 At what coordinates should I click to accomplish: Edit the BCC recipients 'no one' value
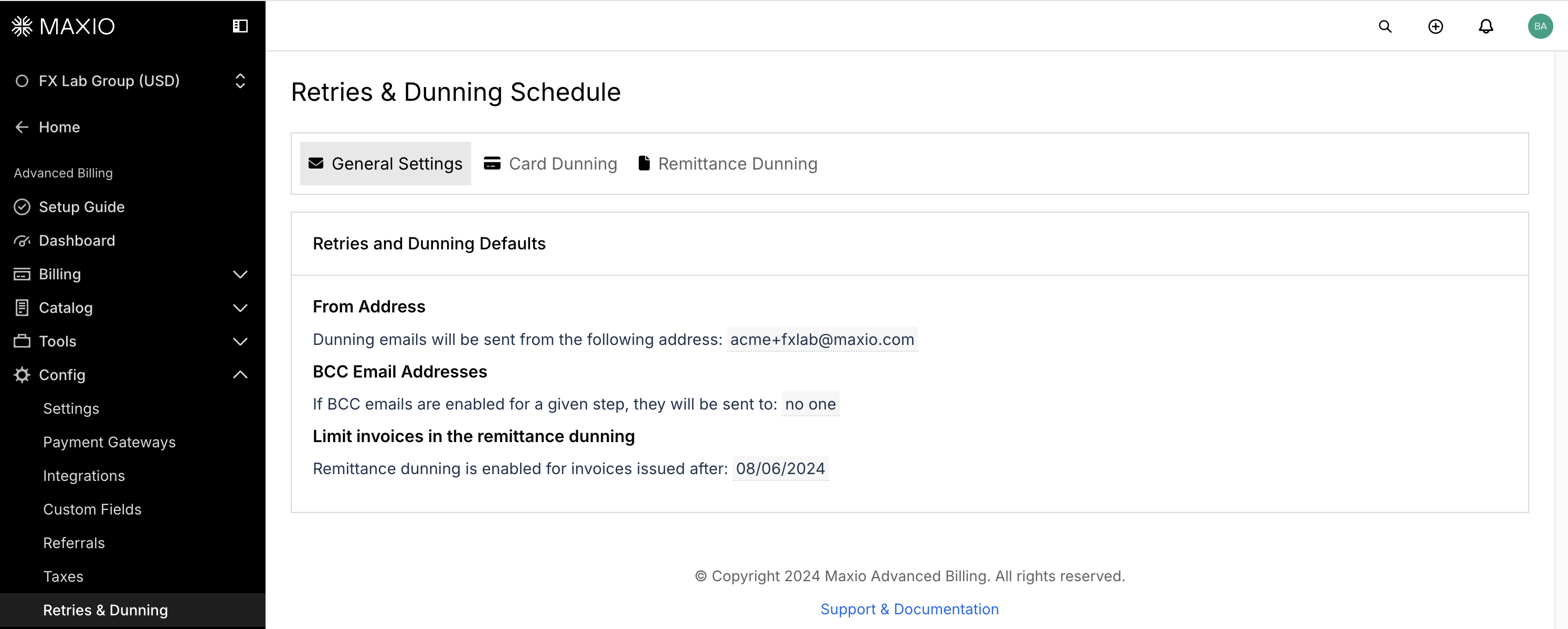(x=810, y=404)
